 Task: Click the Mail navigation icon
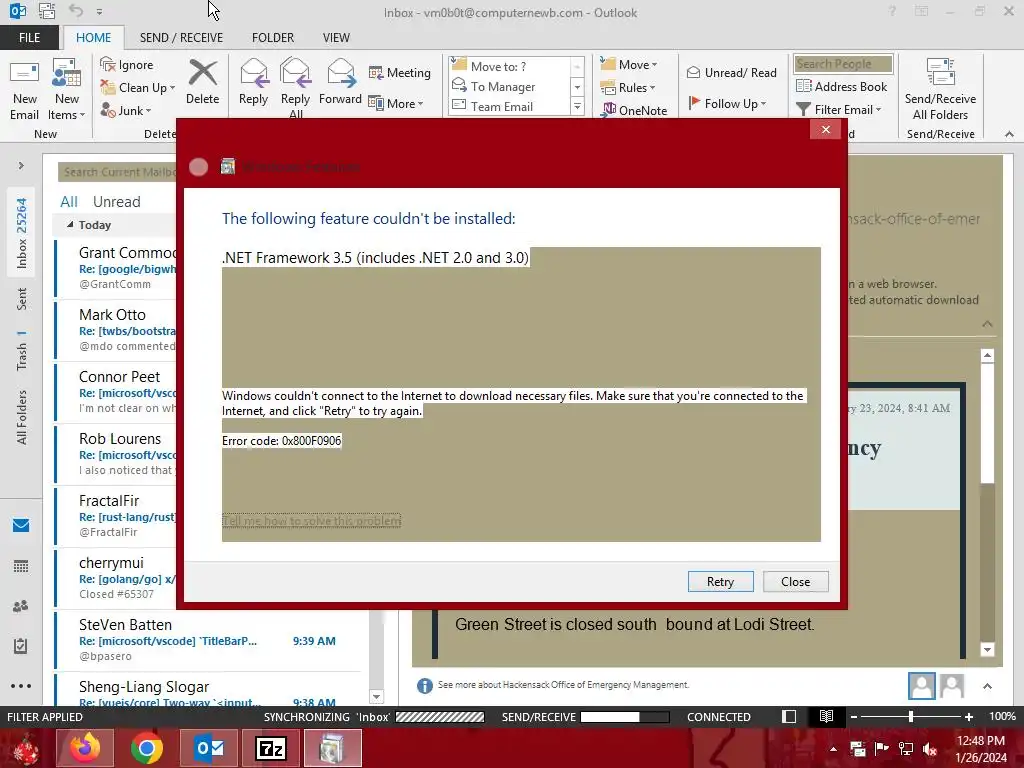21,525
